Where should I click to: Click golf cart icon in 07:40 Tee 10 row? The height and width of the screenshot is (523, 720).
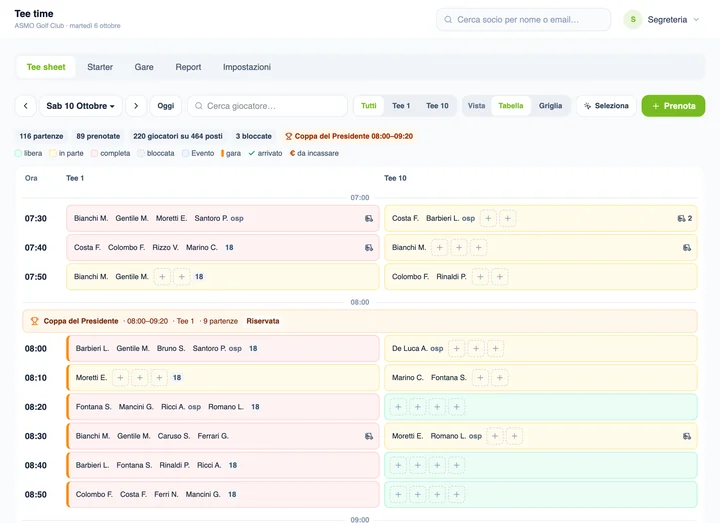coord(687,247)
